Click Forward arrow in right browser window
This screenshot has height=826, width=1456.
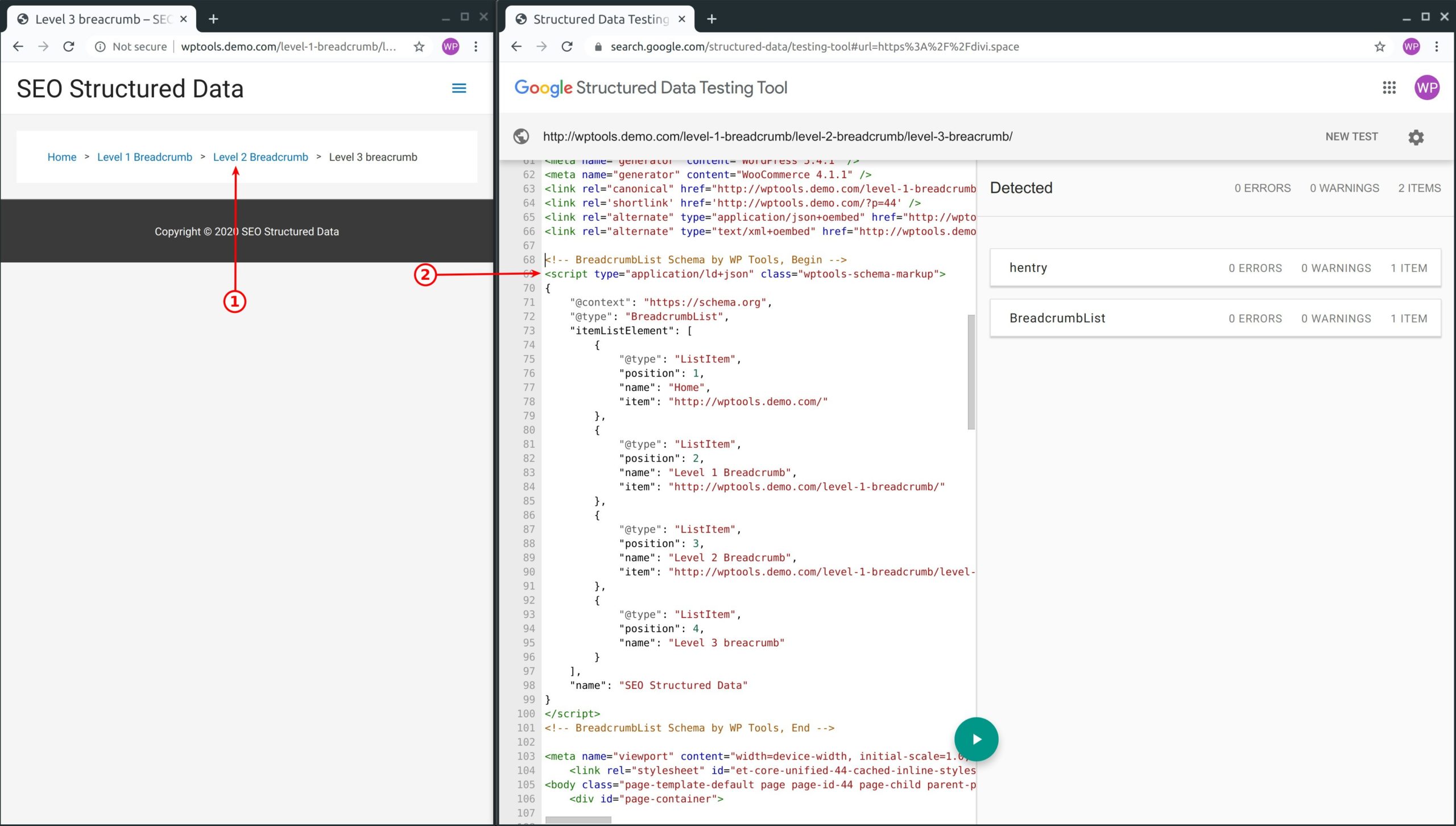[541, 47]
